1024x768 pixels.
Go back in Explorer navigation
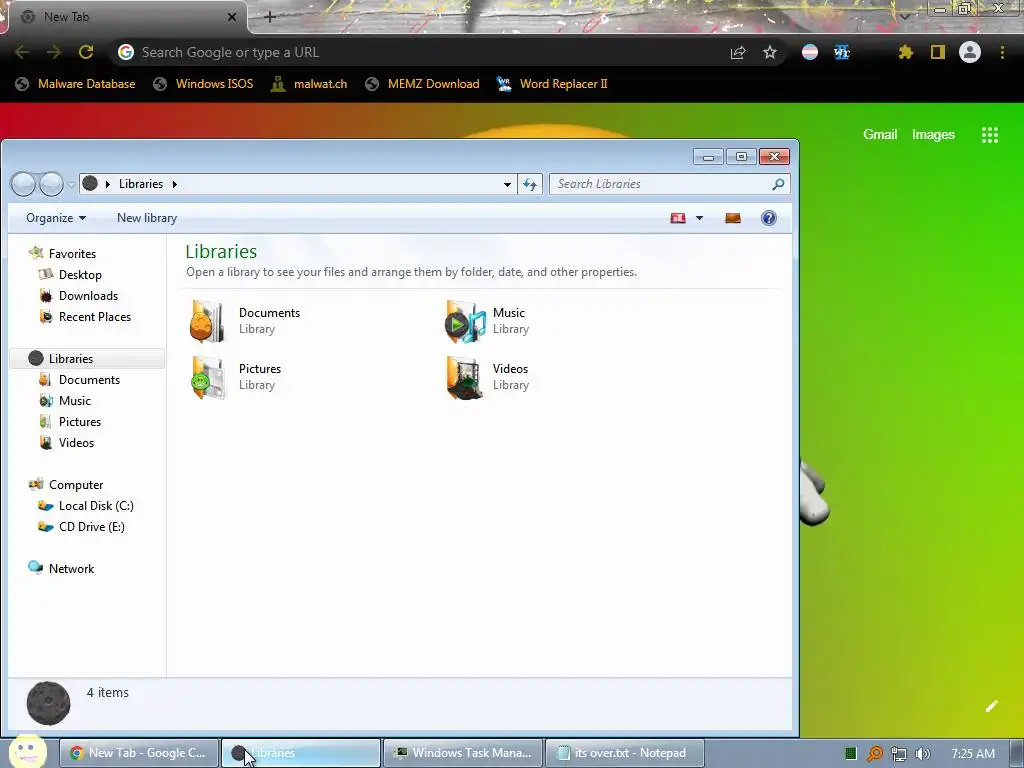(23, 184)
